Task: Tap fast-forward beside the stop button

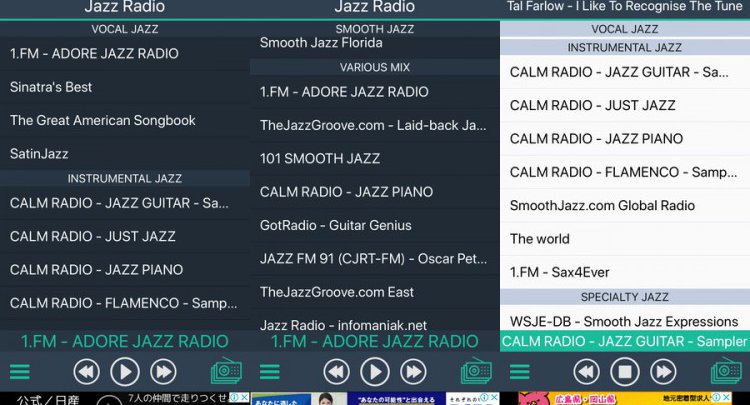Action: click(x=663, y=372)
